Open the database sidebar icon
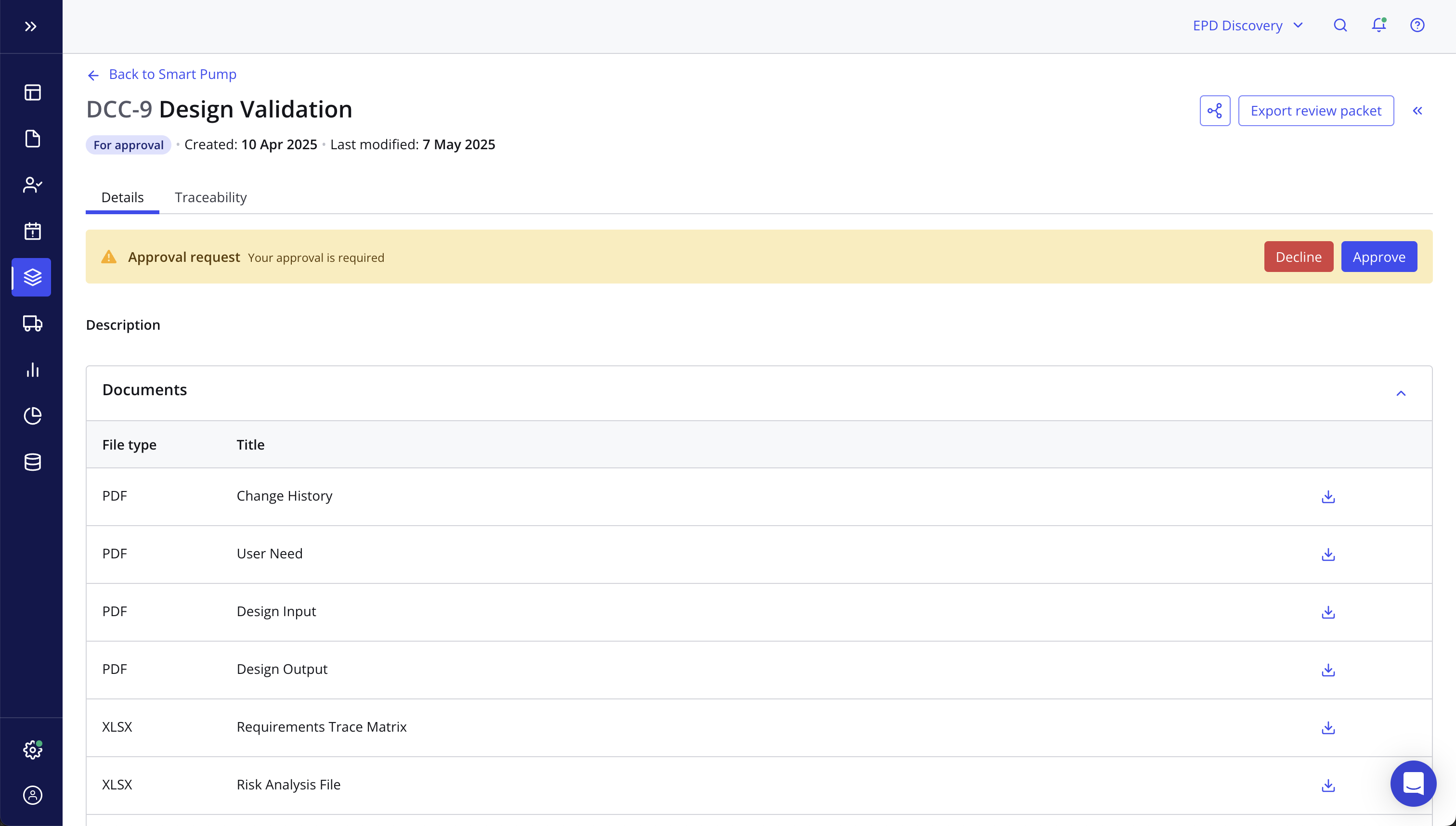 tap(32, 462)
